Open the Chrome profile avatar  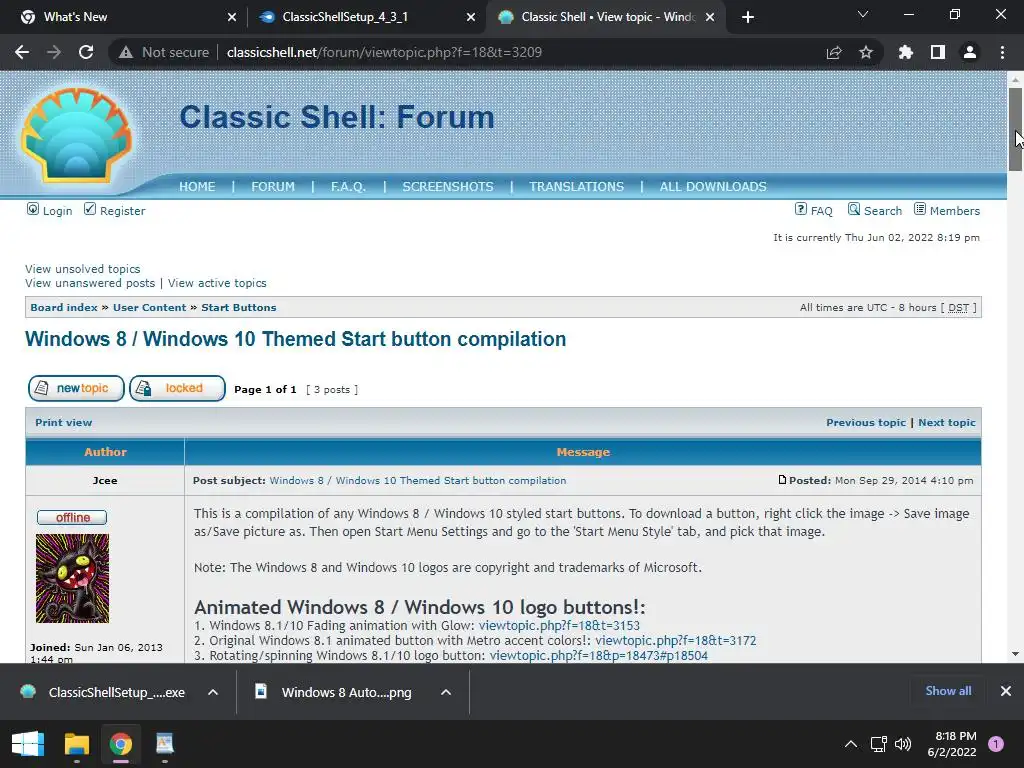pos(970,52)
